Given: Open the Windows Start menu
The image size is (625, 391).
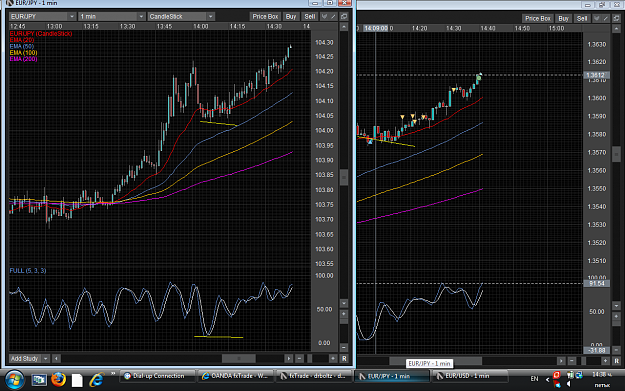Looking at the screenshot, I should tap(15, 379).
